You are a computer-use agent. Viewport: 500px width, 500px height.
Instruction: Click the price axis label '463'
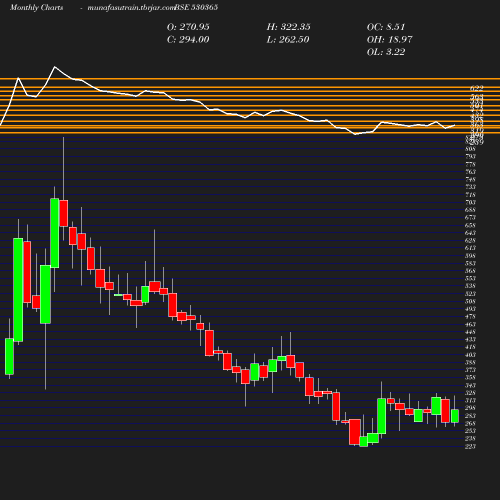pyautogui.click(x=470, y=324)
